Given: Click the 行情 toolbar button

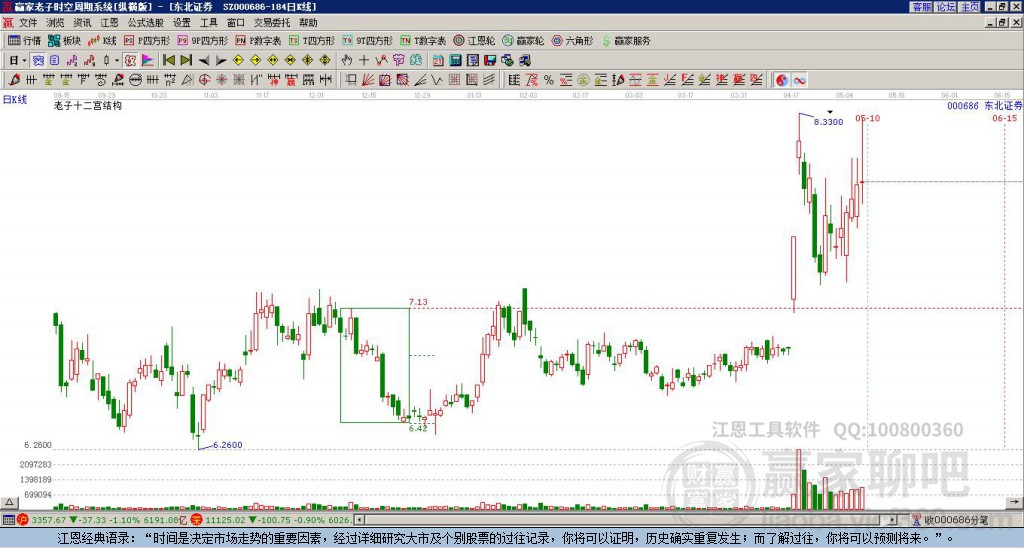Looking at the screenshot, I should (25, 40).
